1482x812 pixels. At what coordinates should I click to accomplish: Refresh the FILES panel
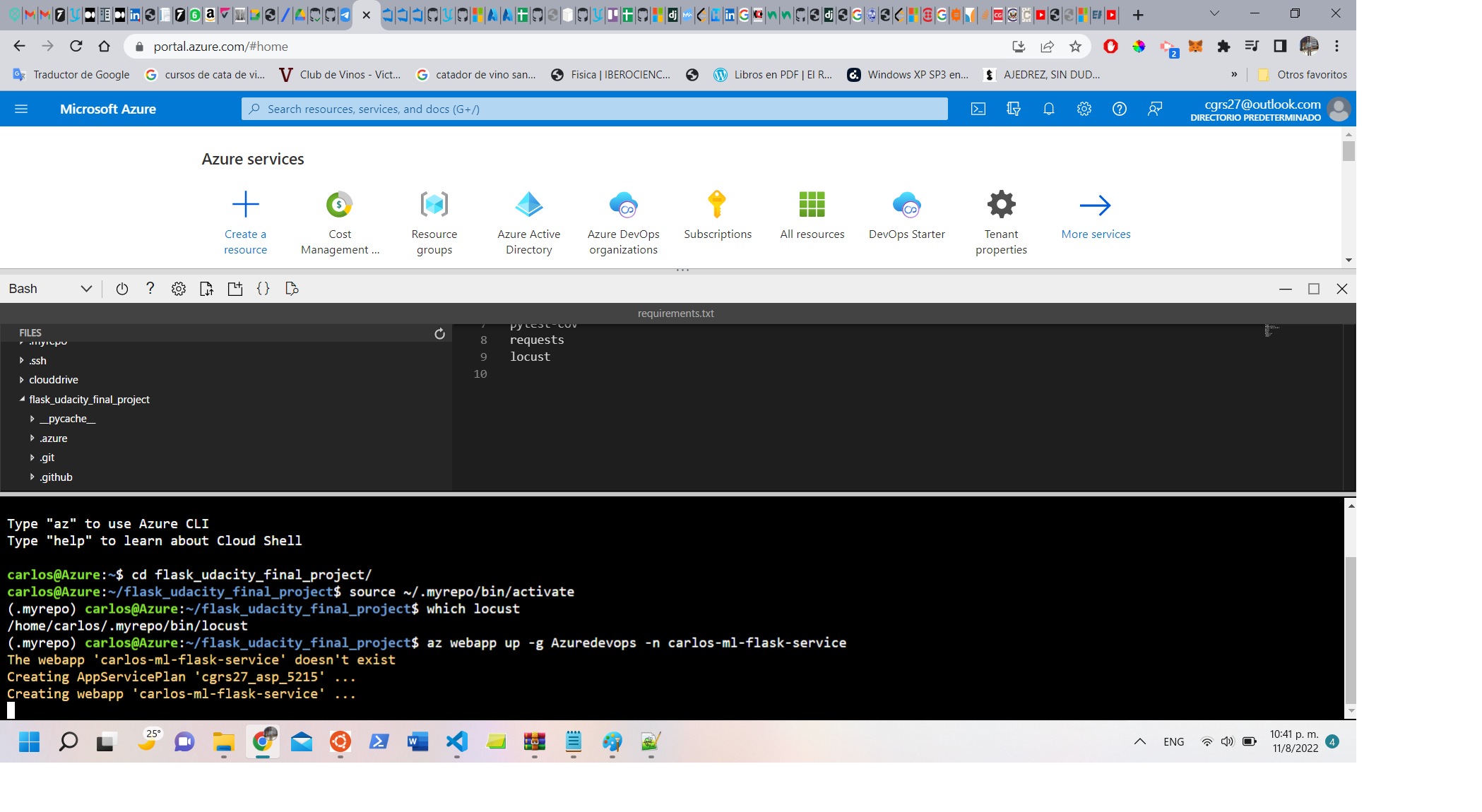[x=439, y=333]
